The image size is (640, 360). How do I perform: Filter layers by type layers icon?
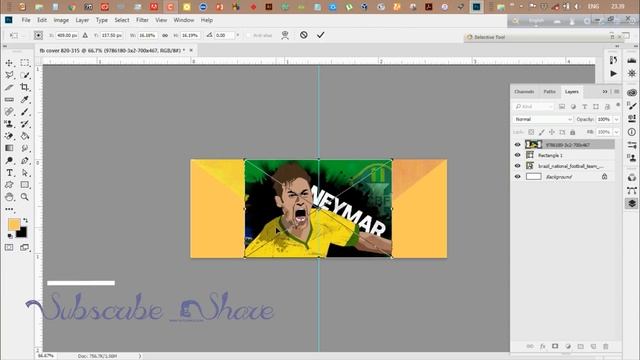(x=584, y=107)
